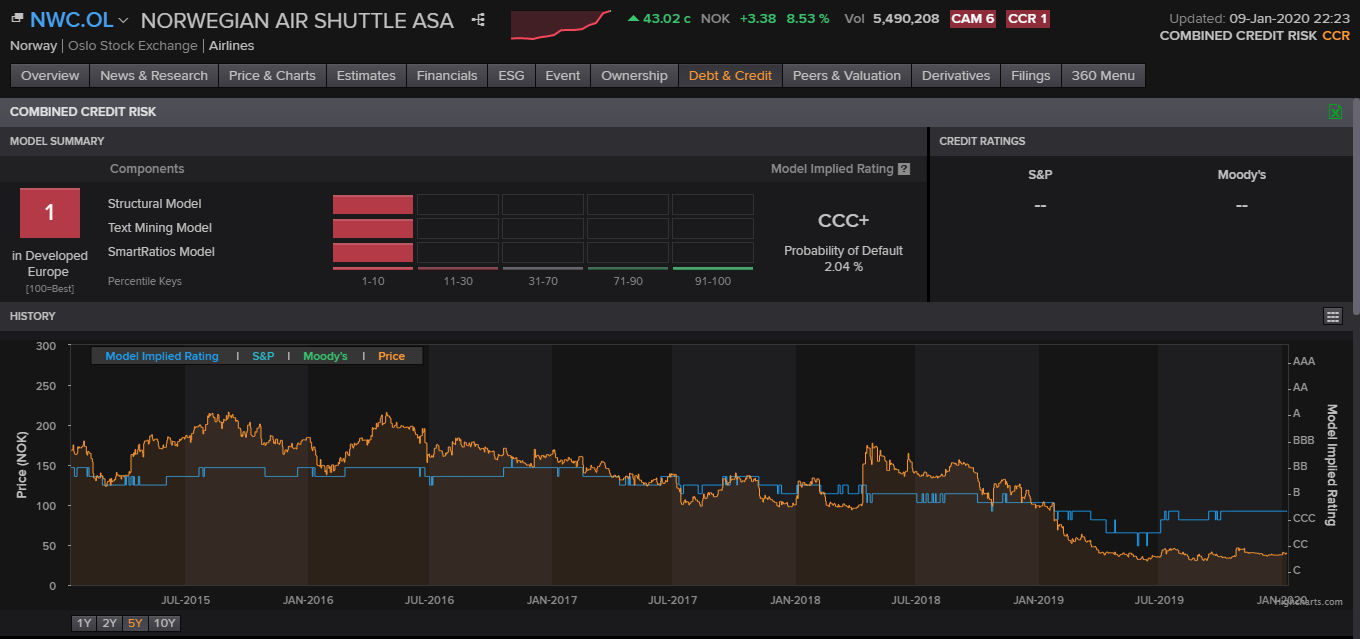Image resolution: width=1360 pixels, height=639 pixels.
Task: Click the Text Mining Model 1-10 percentile bar
Action: point(373,228)
